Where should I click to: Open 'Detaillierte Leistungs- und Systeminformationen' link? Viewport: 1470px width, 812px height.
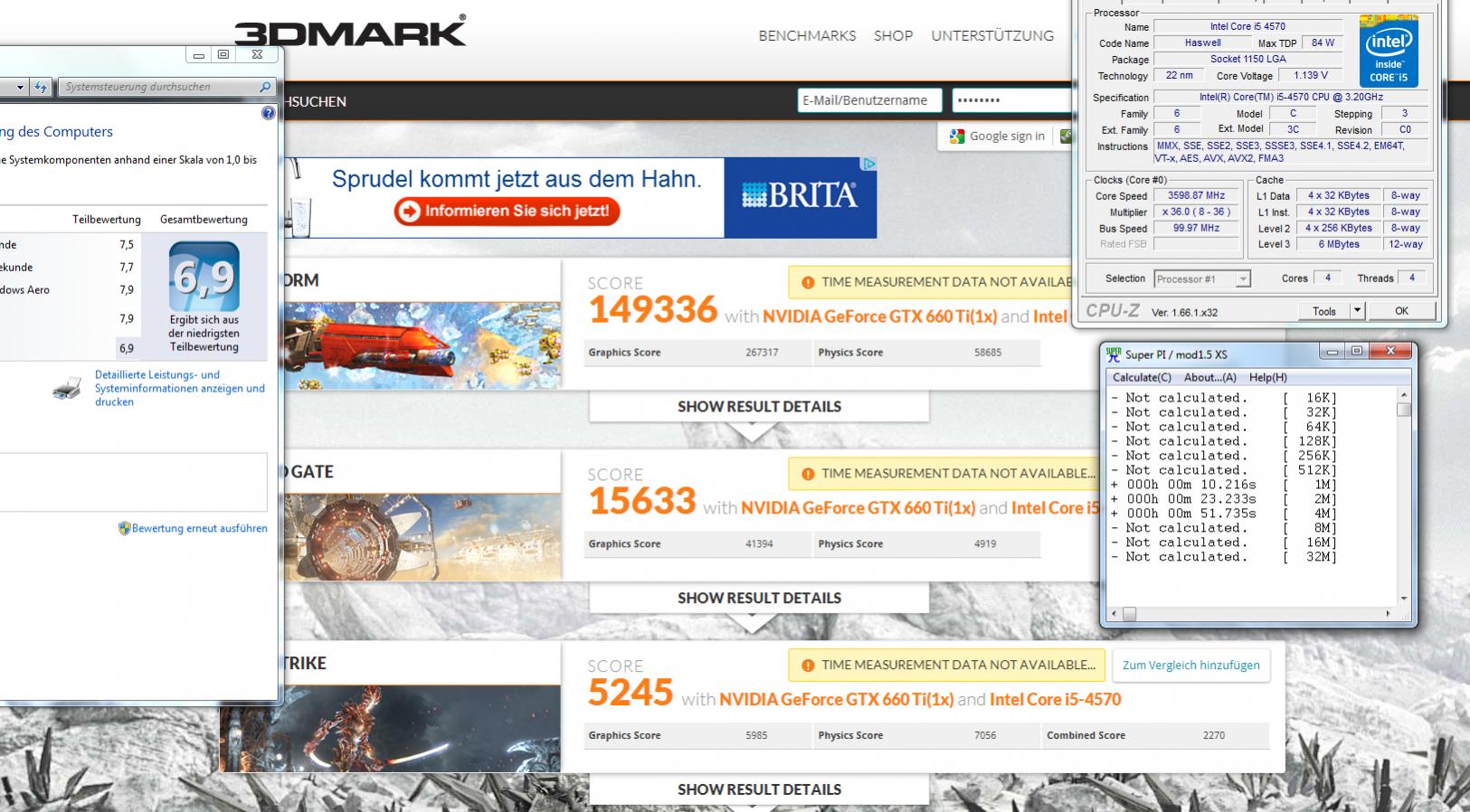180,389
